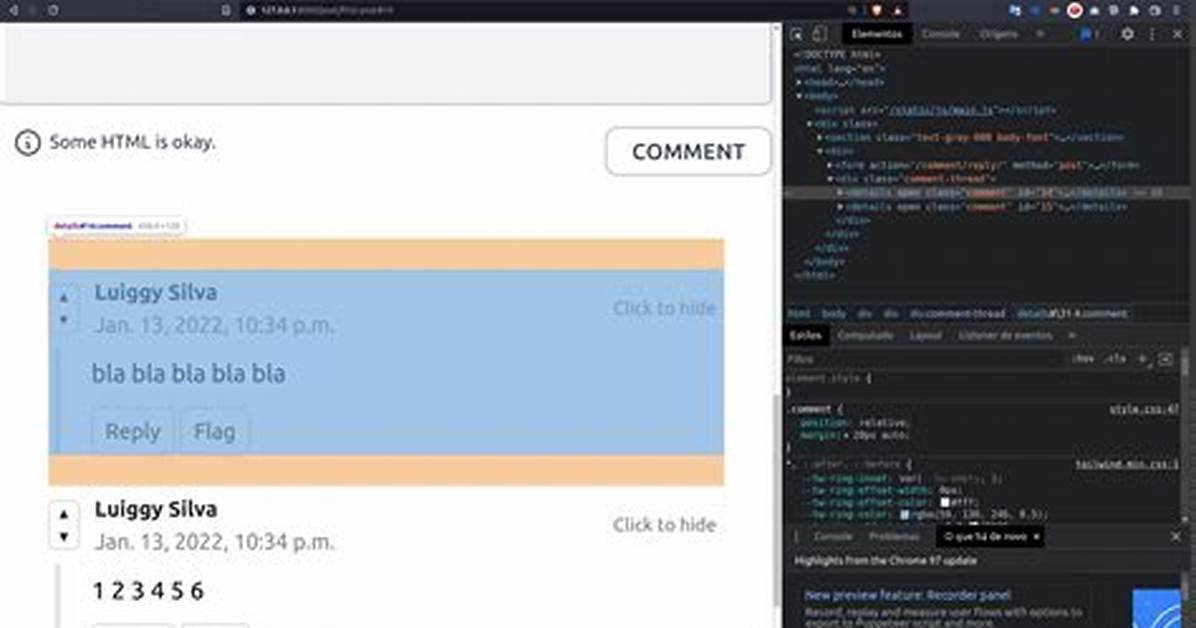Image resolution: width=1196 pixels, height=628 pixels.
Task: Expand the form comment/reply node
Action: pyautogui.click(x=831, y=165)
